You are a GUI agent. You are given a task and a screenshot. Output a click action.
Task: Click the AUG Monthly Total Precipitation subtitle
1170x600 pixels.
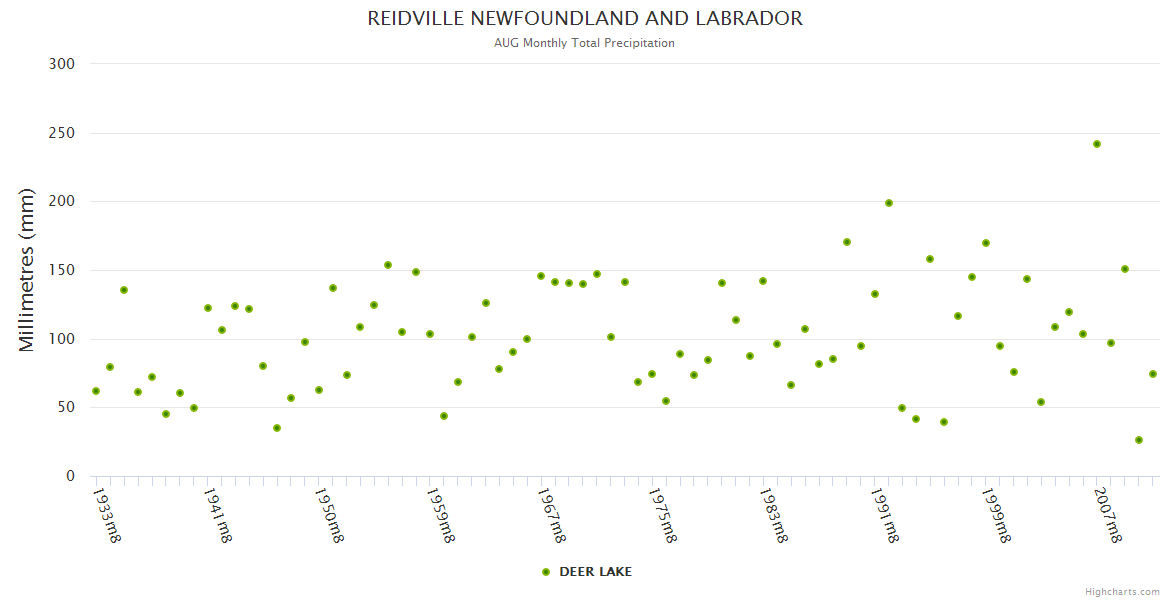coord(584,43)
